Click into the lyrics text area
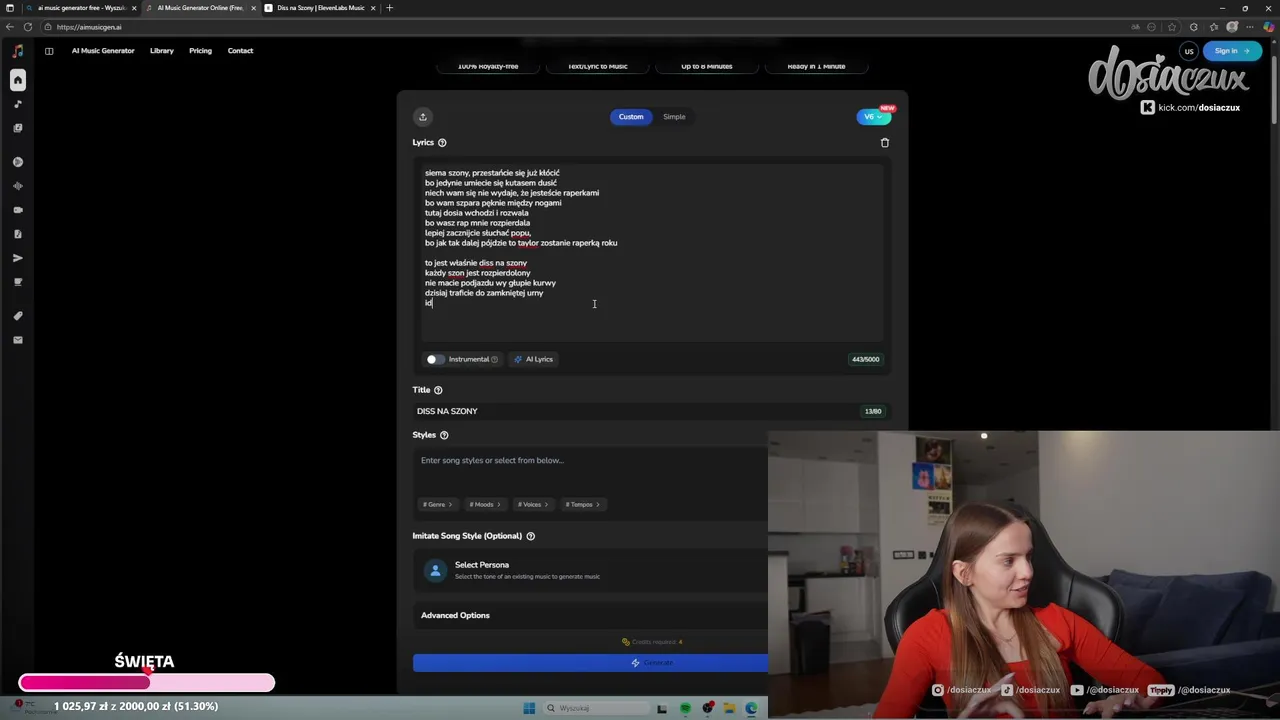 click(x=652, y=252)
